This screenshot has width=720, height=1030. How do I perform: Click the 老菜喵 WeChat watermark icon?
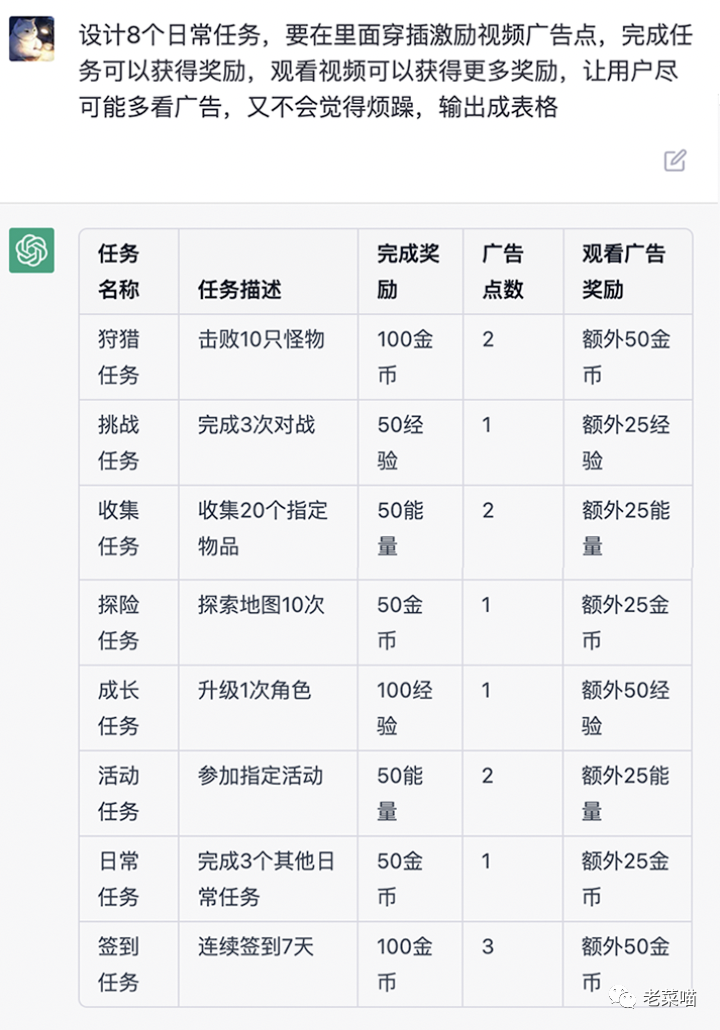coord(621,997)
